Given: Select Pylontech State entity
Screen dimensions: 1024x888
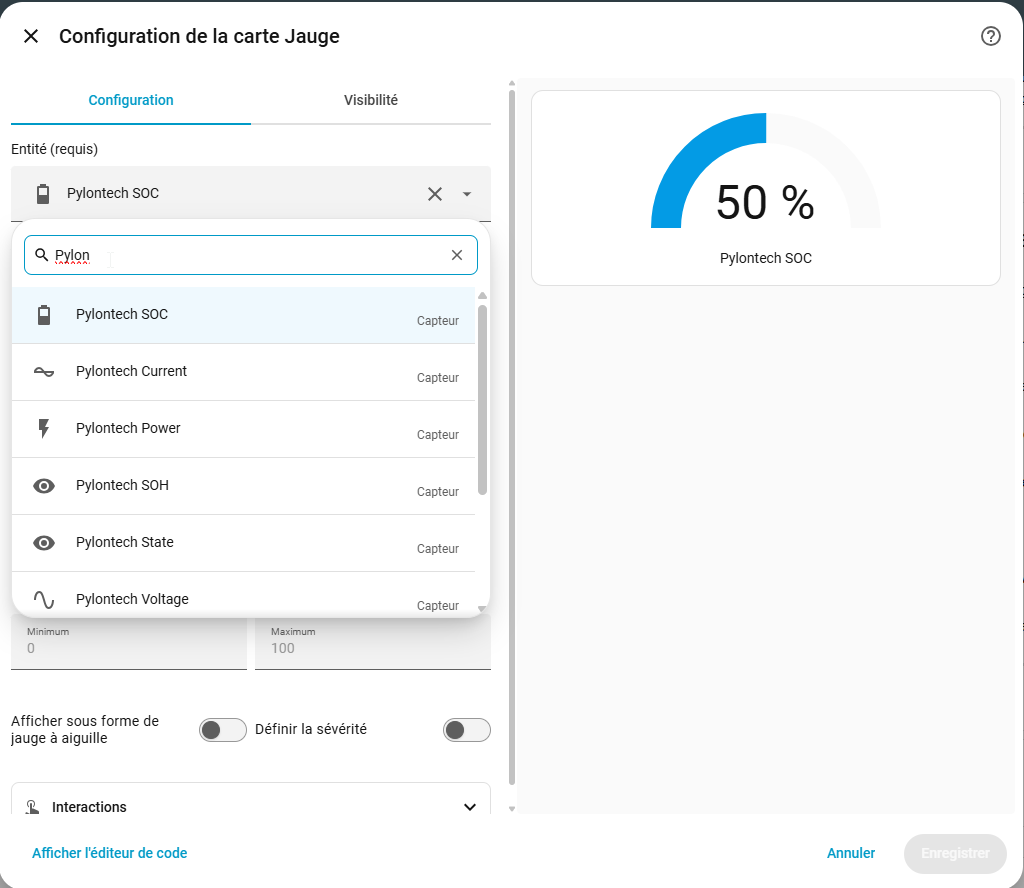Looking at the screenshot, I should pos(243,543).
